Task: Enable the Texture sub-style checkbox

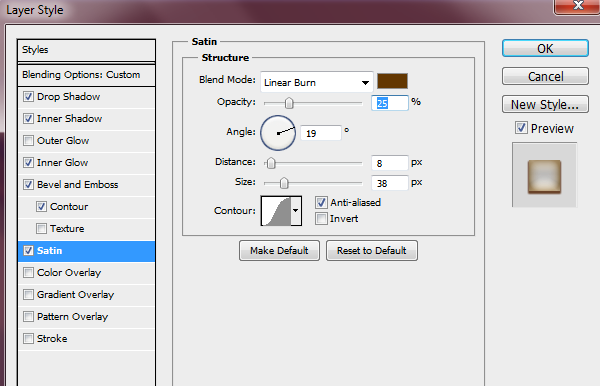Action: [41, 228]
